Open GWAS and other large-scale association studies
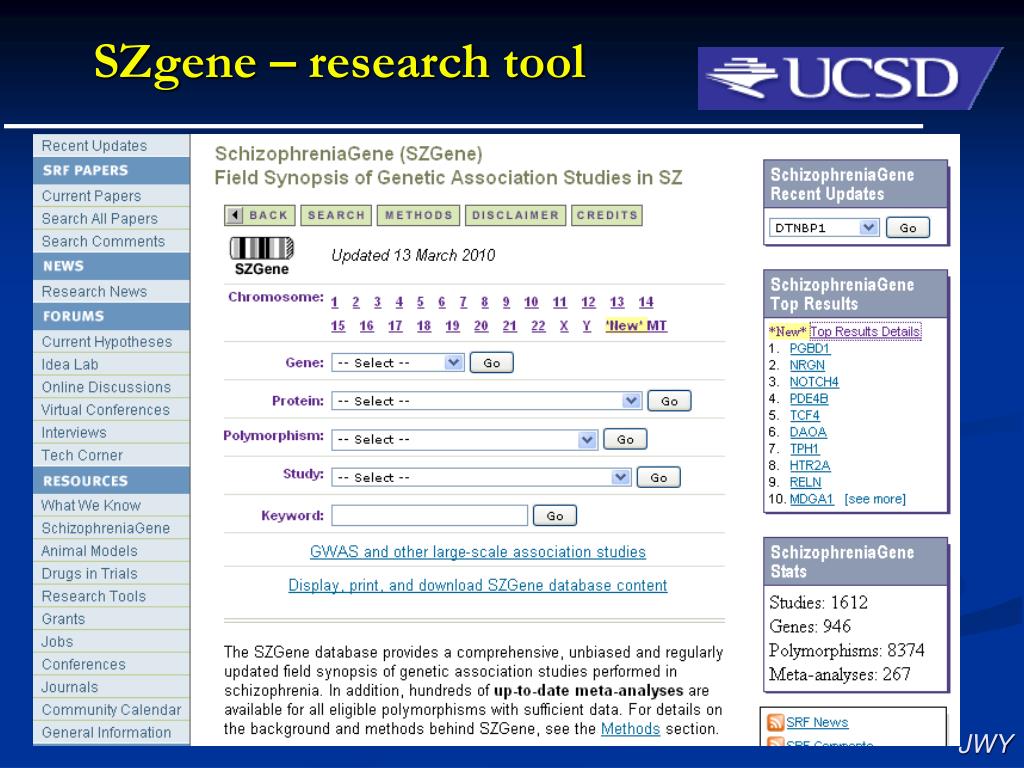Image resolution: width=1024 pixels, height=768 pixels. [x=477, y=552]
